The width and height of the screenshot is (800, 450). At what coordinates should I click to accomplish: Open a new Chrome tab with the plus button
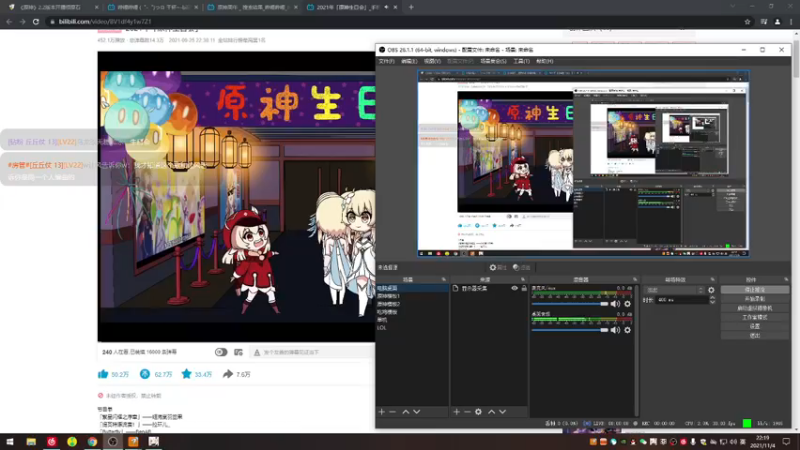point(411,7)
